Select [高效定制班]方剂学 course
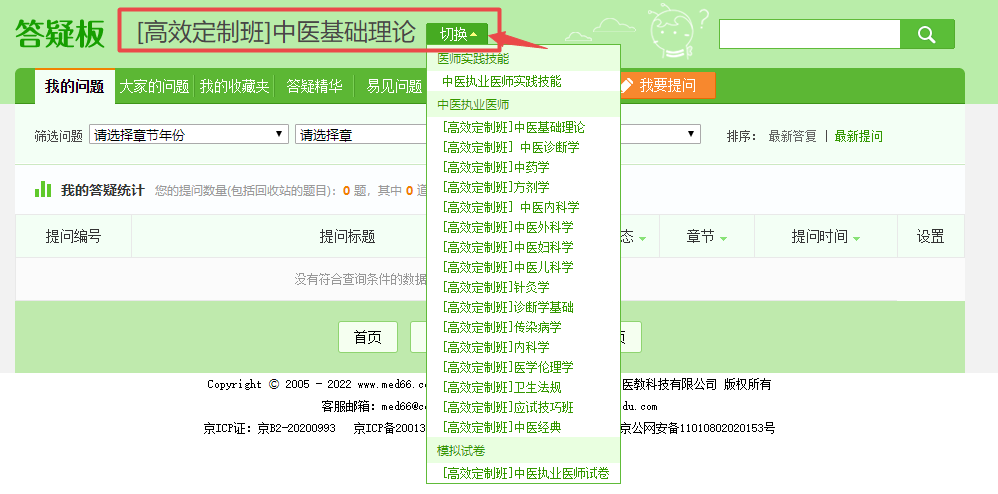The image size is (998, 494). 495,187
